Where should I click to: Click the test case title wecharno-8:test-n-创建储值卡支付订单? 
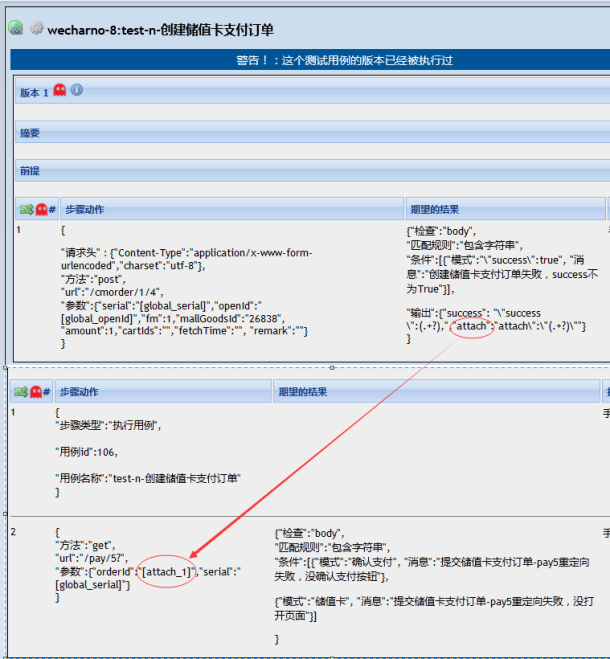point(160,30)
